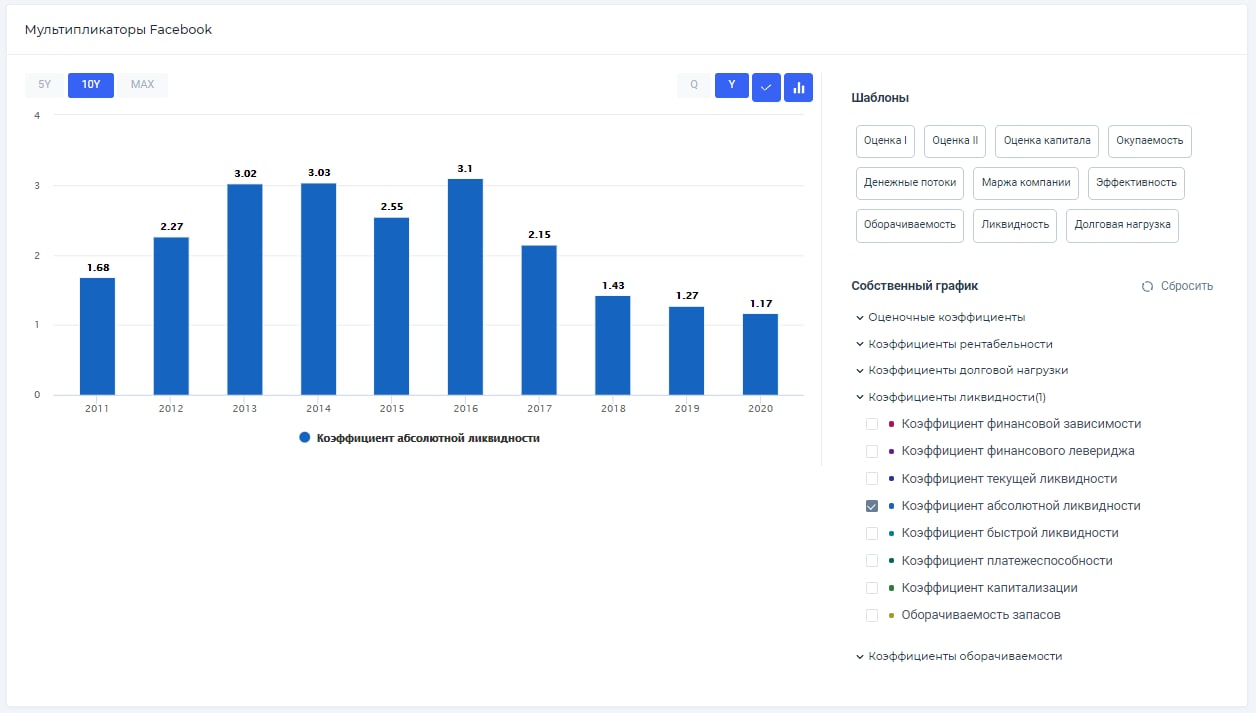Check Оборачиваемость запасов checkbox
The height and width of the screenshot is (713, 1256).
872,615
